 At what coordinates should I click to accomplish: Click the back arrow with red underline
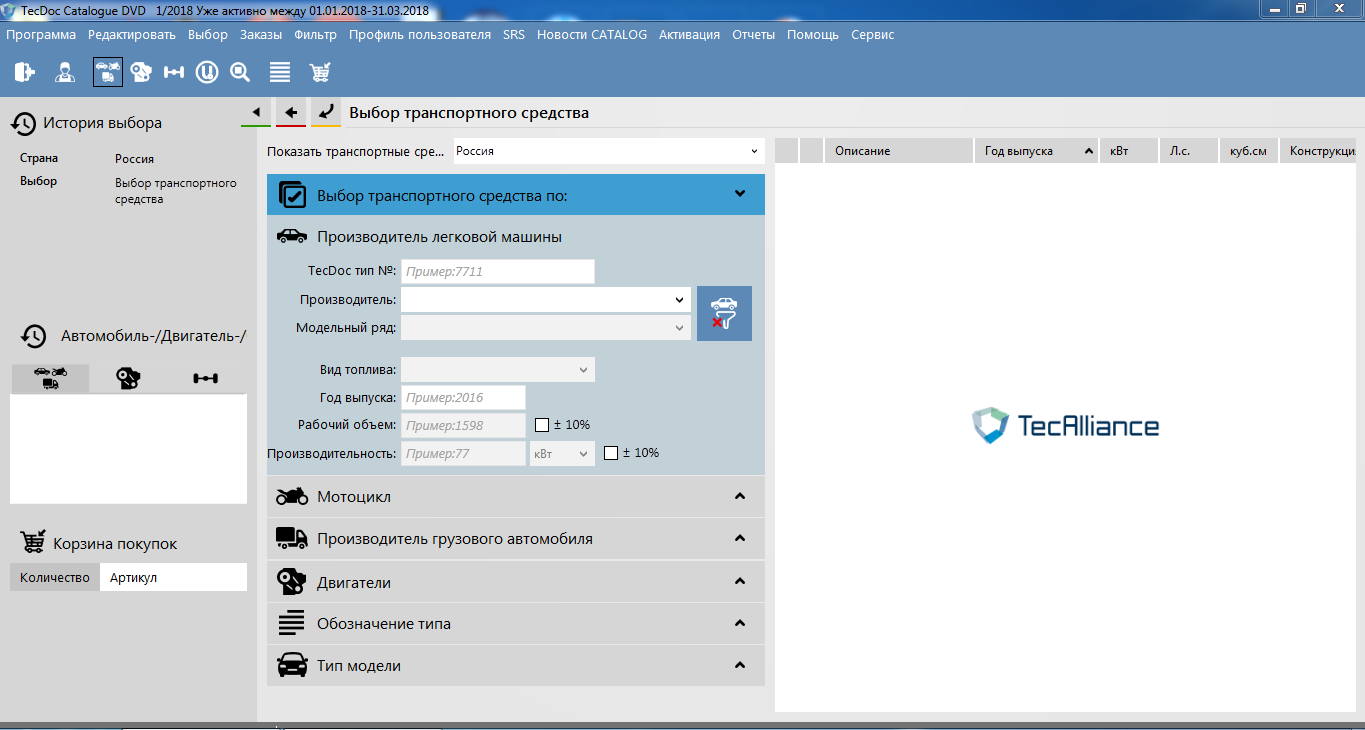coord(291,112)
